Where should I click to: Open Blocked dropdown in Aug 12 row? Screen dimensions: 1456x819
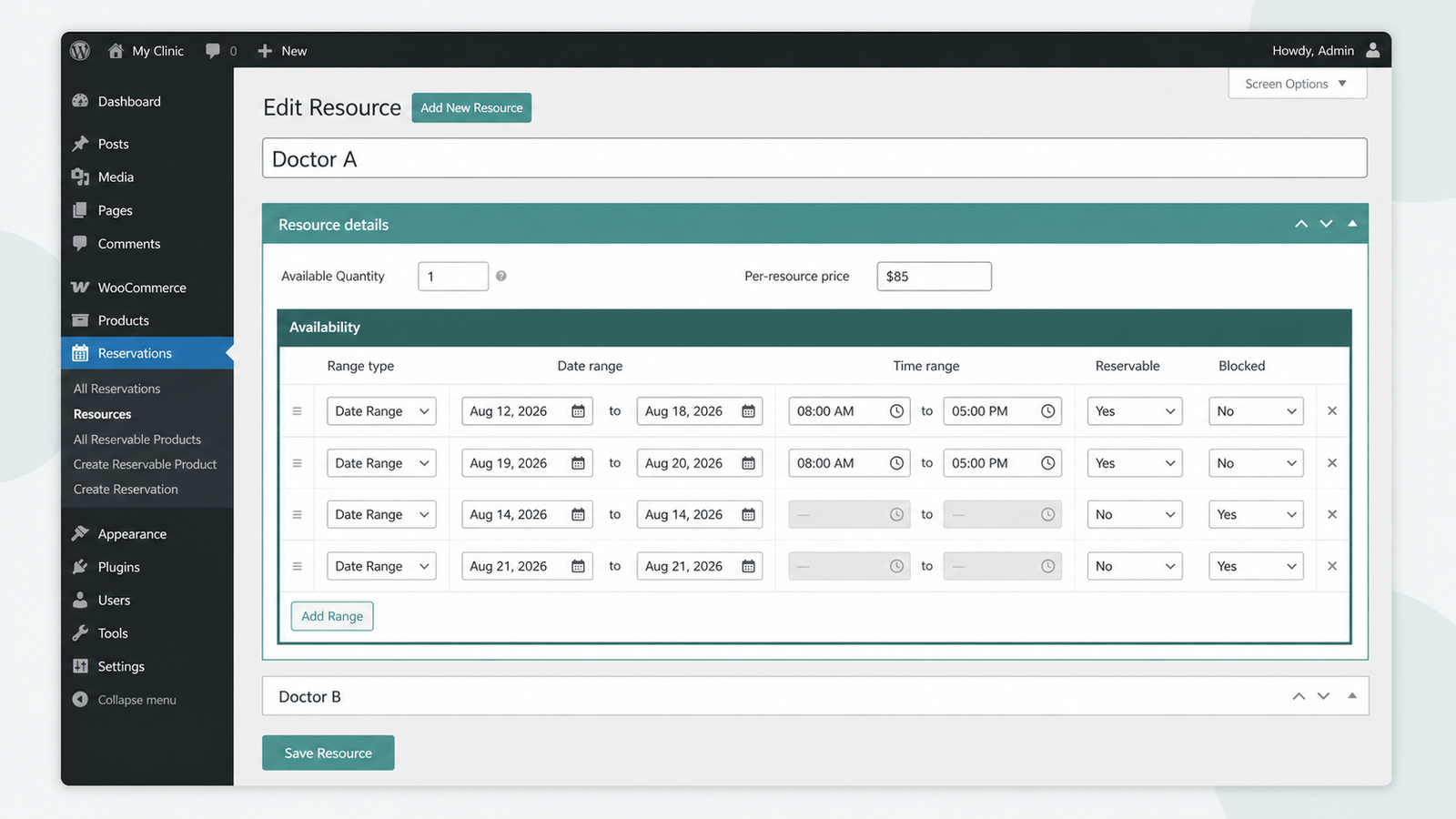(x=1256, y=411)
